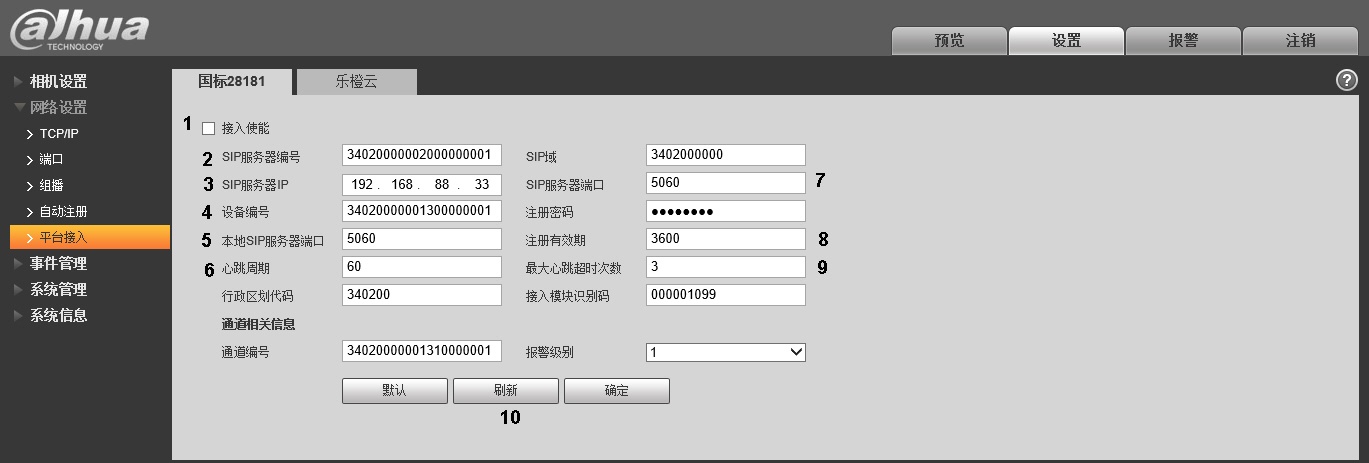Open the 组播 sidebar item

51,185
